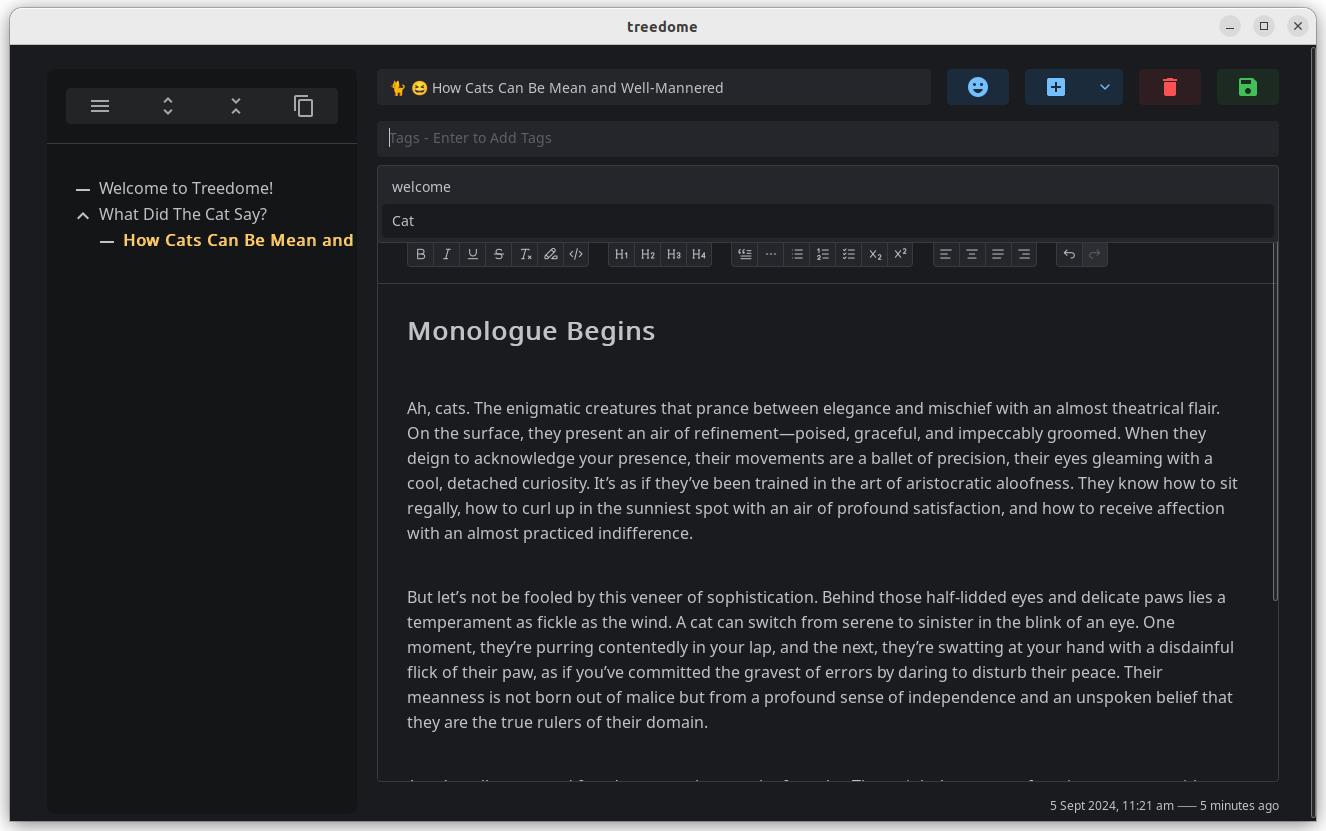This screenshot has height=831, width=1326.
Task: Collapse all notes in the sidebar tree
Action: coord(235,105)
